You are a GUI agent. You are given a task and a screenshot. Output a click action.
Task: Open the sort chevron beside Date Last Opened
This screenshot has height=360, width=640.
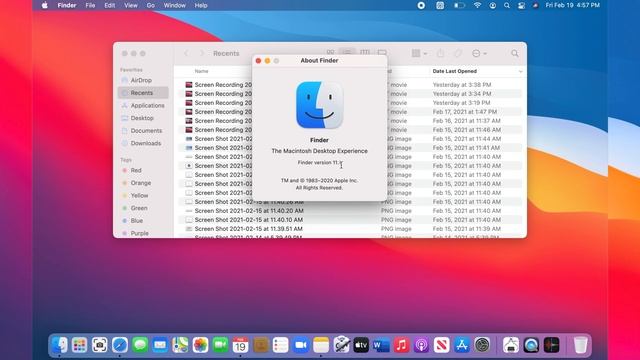520,71
